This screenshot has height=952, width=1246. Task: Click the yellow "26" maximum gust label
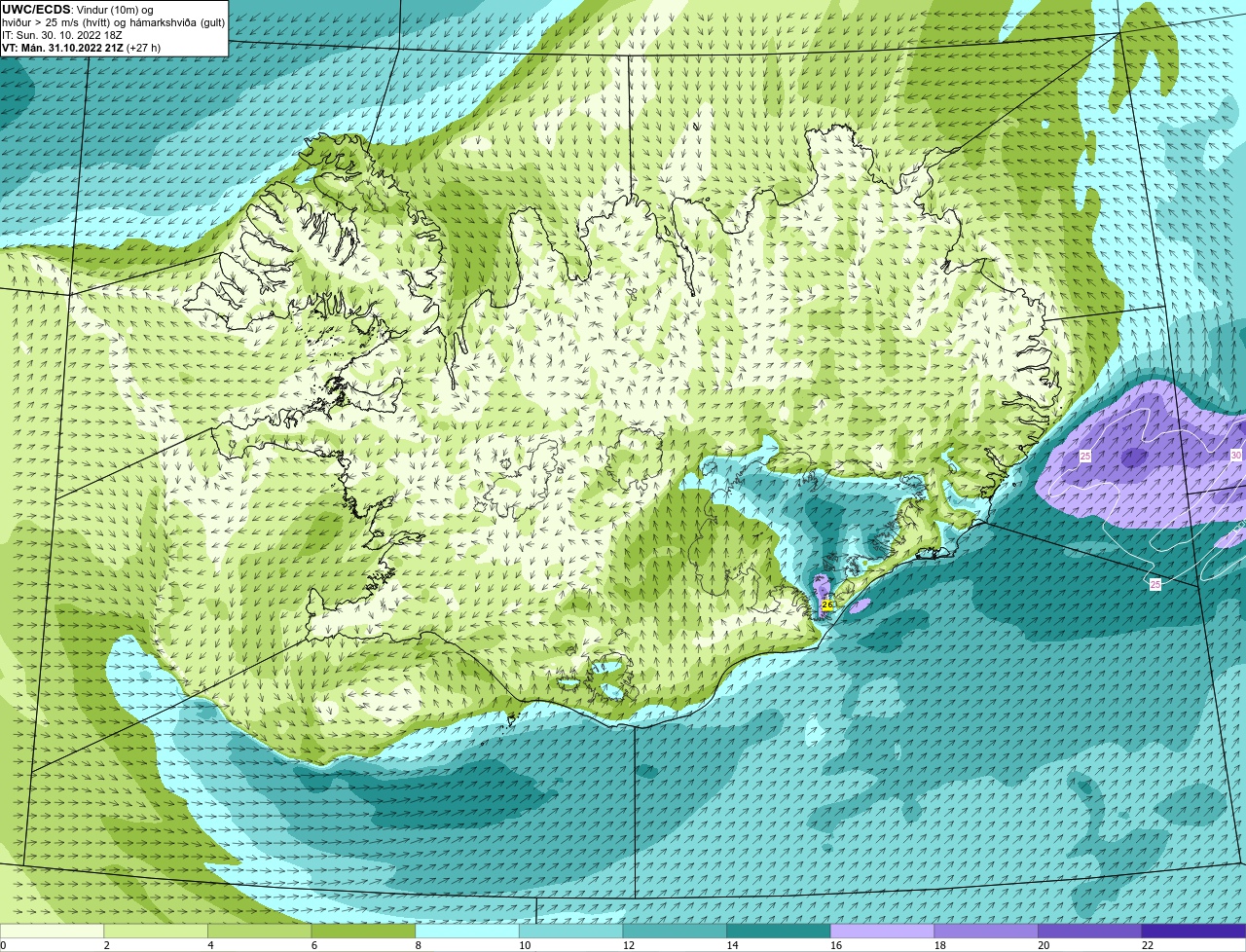pyautogui.click(x=826, y=604)
